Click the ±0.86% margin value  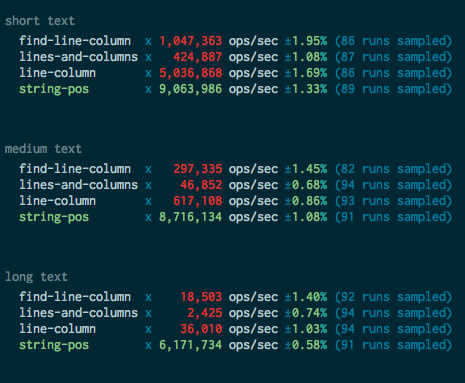[306, 201]
